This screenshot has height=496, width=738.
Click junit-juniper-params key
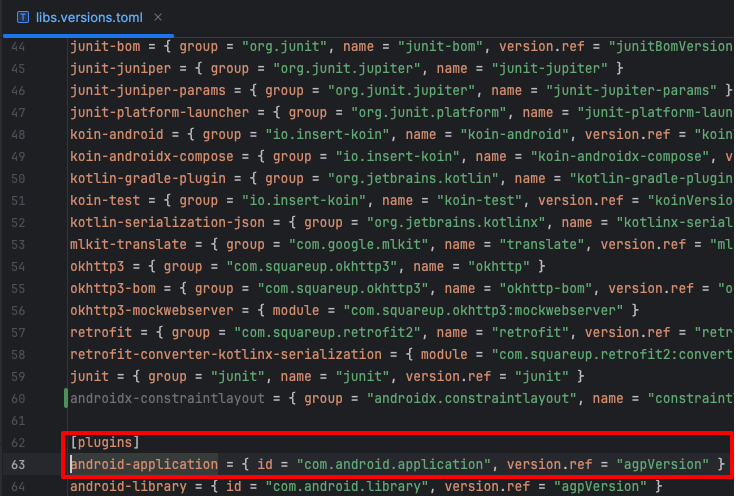click(148, 91)
